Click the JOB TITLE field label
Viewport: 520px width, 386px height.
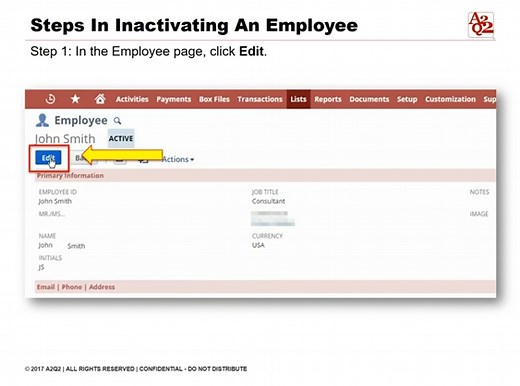(x=265, y=192)
